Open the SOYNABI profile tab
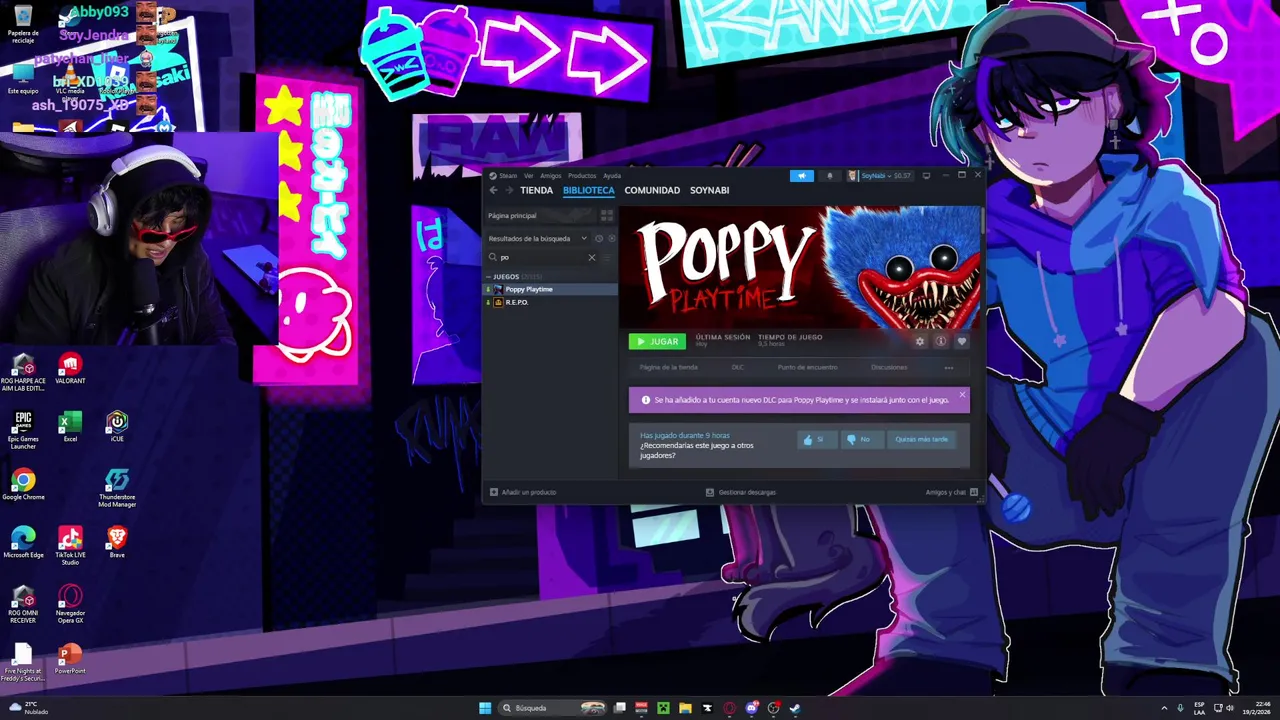The image size is (1280, 720). [709, 190]
